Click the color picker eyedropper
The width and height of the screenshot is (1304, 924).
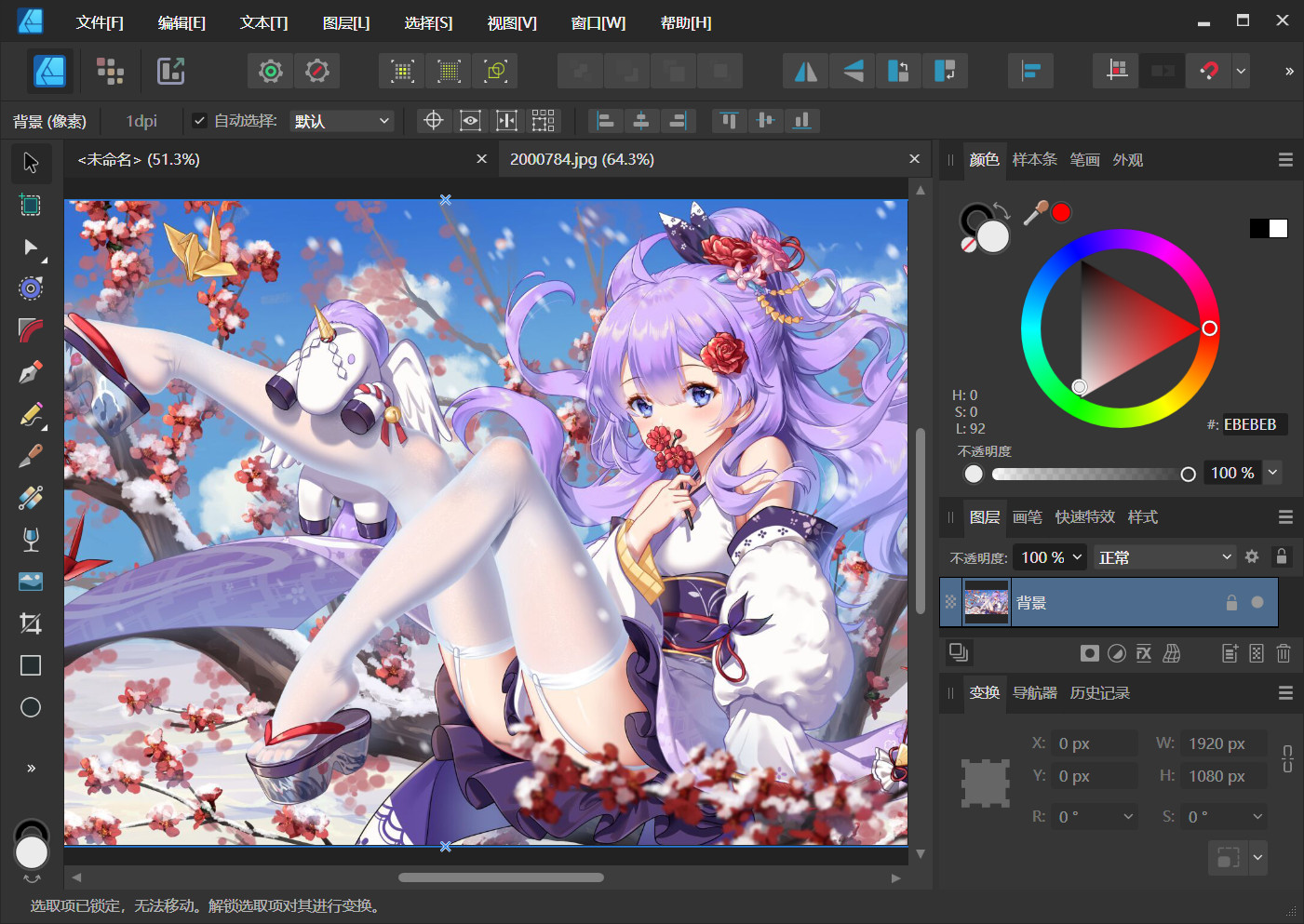pos(1035,213)
